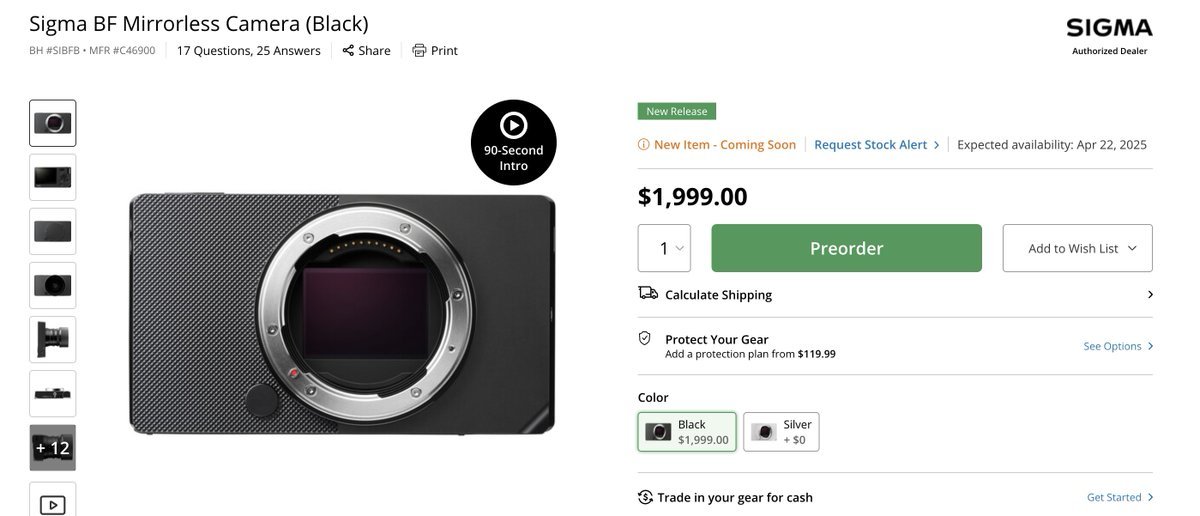Select the Silver color option

[781, 432]
